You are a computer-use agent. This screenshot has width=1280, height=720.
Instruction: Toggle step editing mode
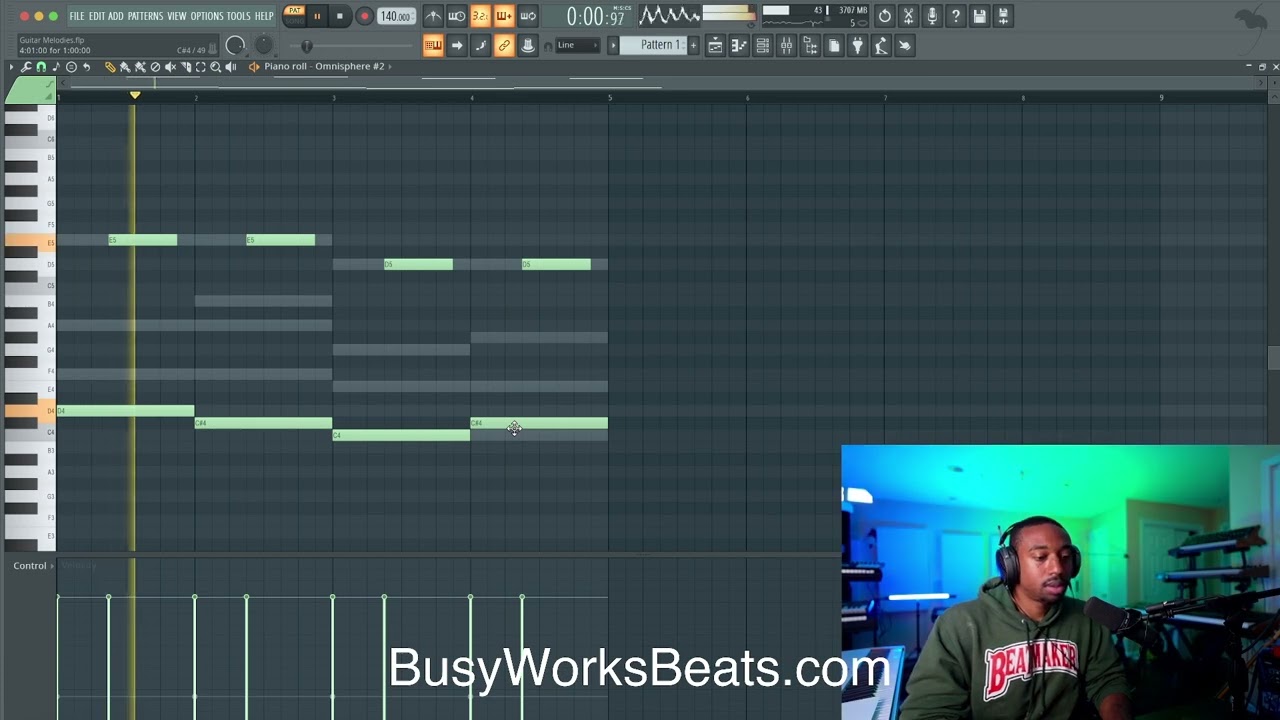(480, 45)
